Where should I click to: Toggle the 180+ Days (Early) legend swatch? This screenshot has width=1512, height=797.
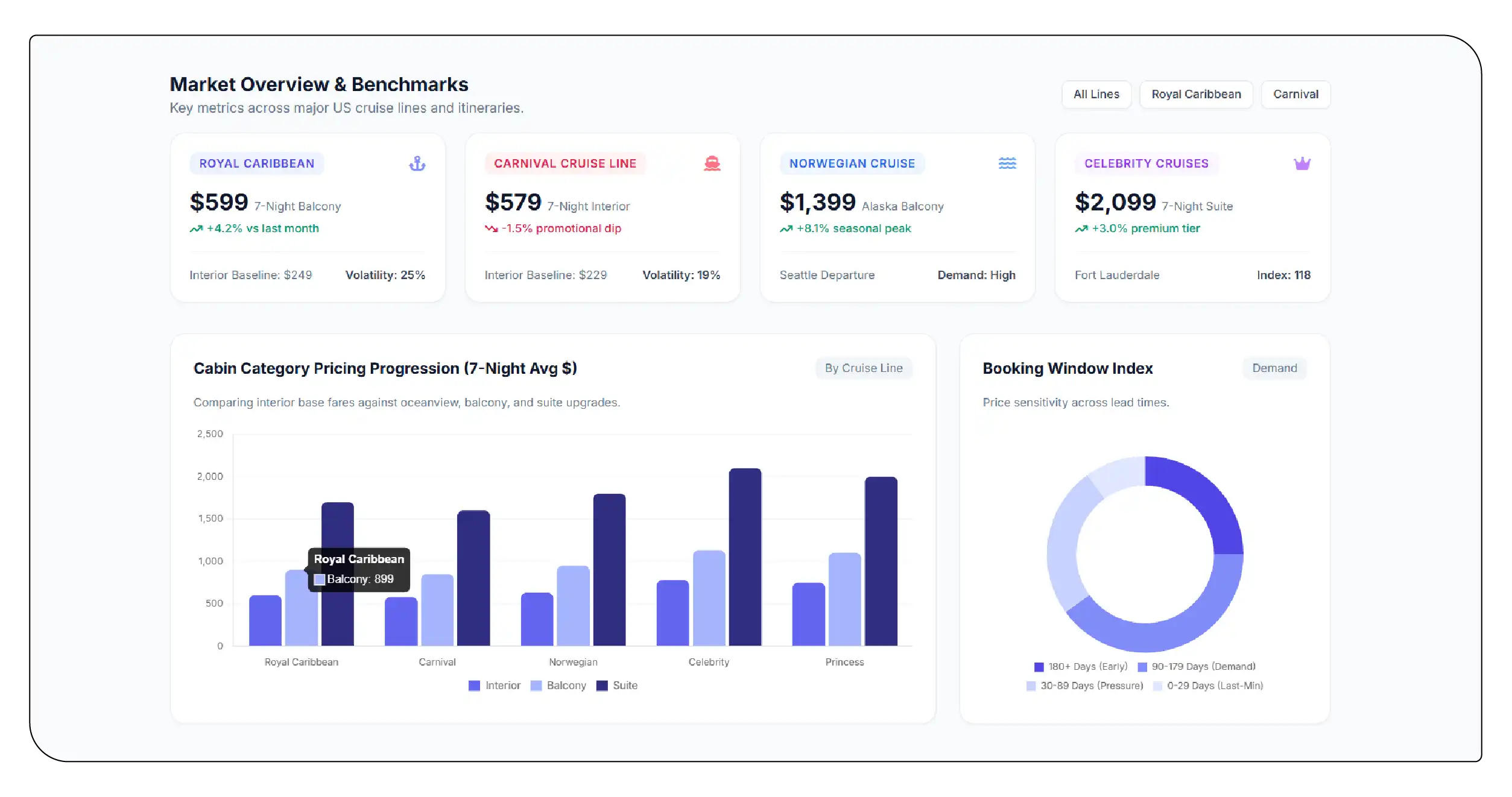coord(1039,667)
